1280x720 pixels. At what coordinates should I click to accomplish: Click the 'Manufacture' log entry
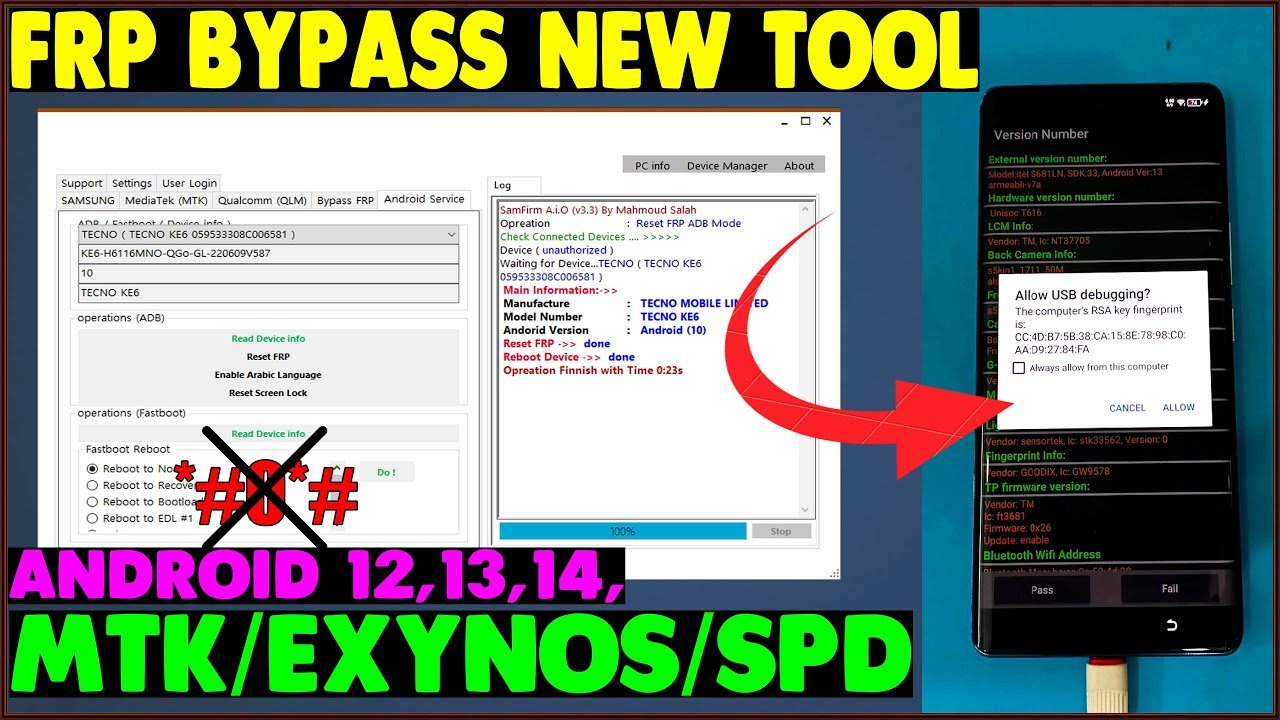(x=635, y=303)
